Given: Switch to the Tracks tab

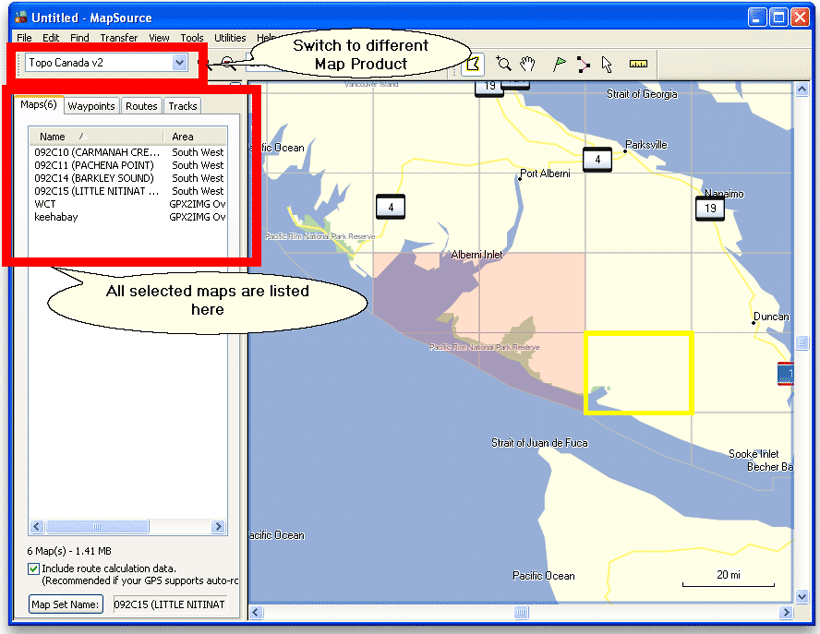Looking at the screenshot, I should tap(183, 106).
